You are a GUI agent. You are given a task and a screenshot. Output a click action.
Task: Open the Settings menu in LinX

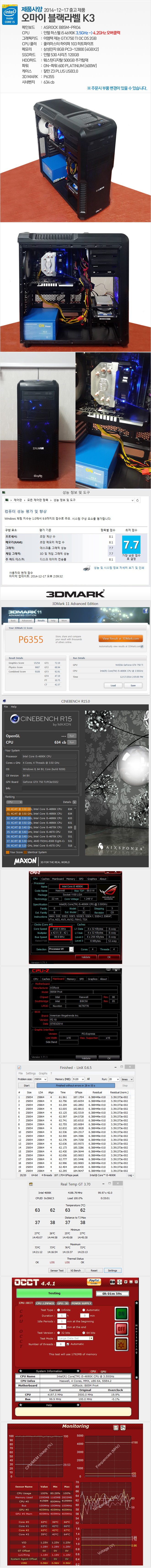31,1074
